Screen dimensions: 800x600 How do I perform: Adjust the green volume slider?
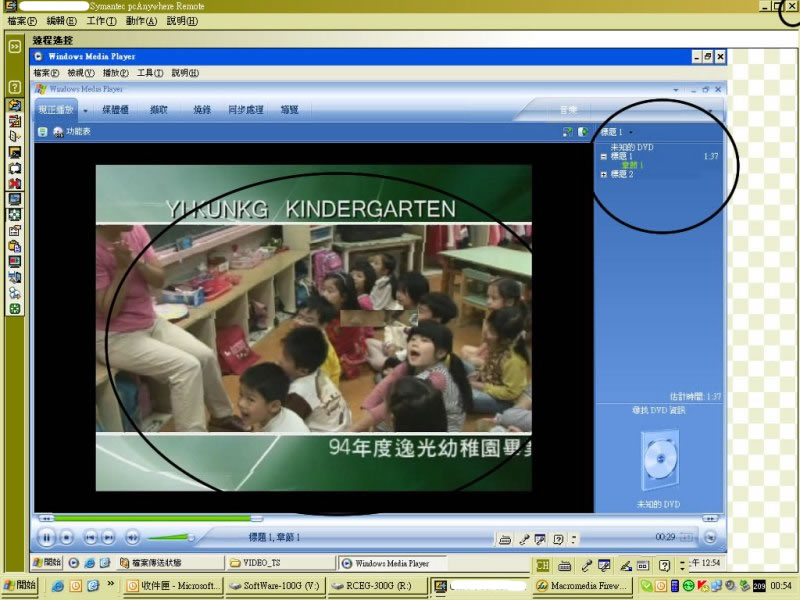tap(170, 537)
